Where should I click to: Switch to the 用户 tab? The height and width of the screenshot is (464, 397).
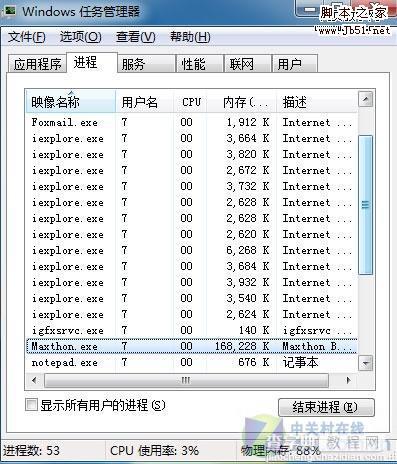(294, 64)
